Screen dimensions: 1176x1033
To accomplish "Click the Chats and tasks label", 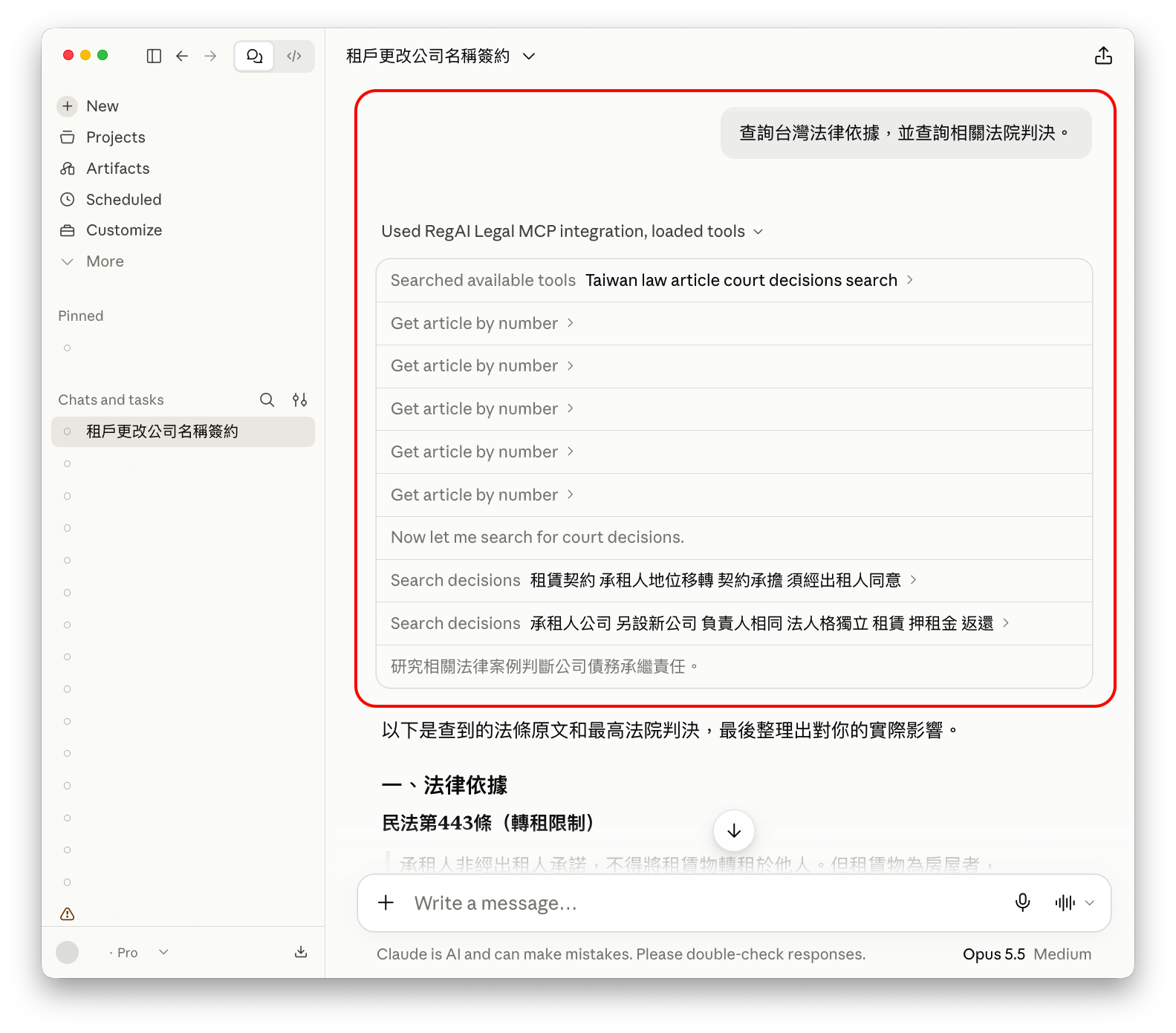I will pyautogui.click(x=111, y=400).
